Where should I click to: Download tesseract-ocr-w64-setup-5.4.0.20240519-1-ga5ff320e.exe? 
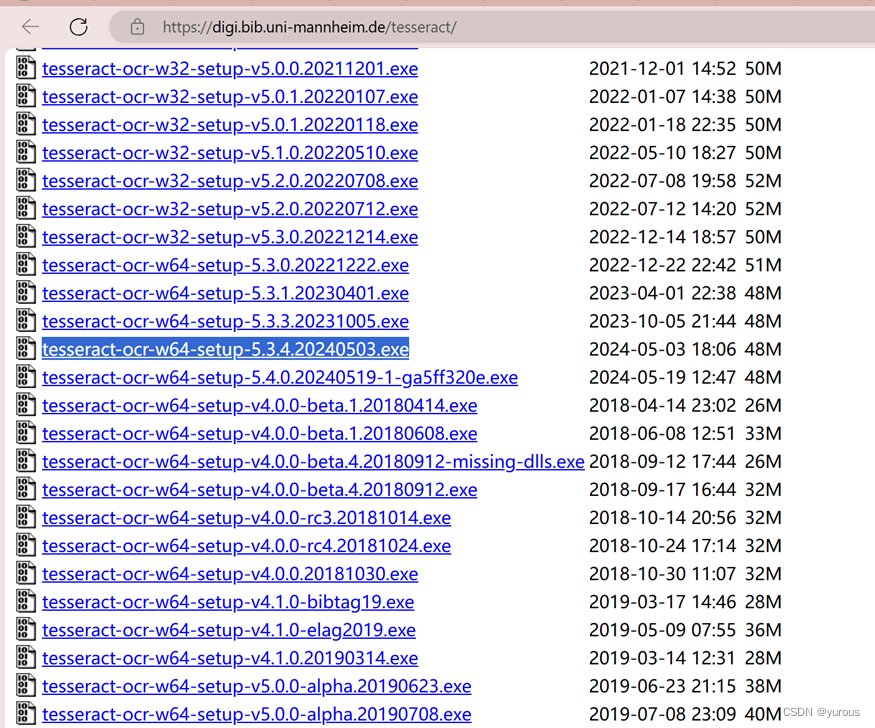(x=280, y=377)
